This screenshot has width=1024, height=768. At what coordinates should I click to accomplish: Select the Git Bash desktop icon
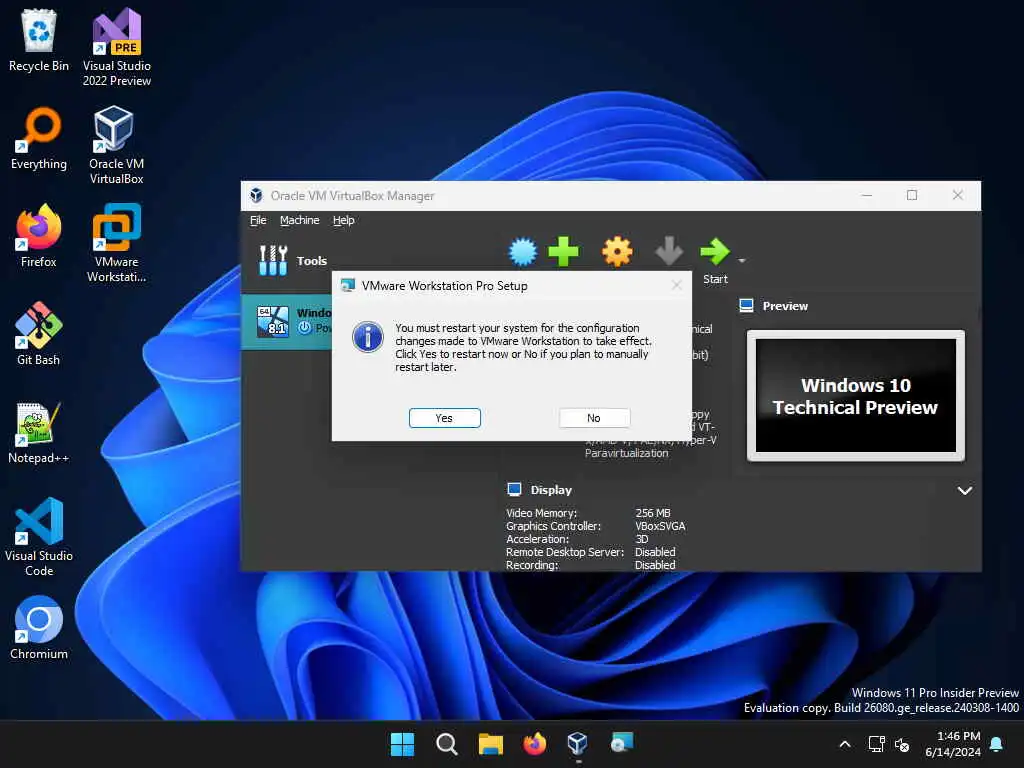39,333
